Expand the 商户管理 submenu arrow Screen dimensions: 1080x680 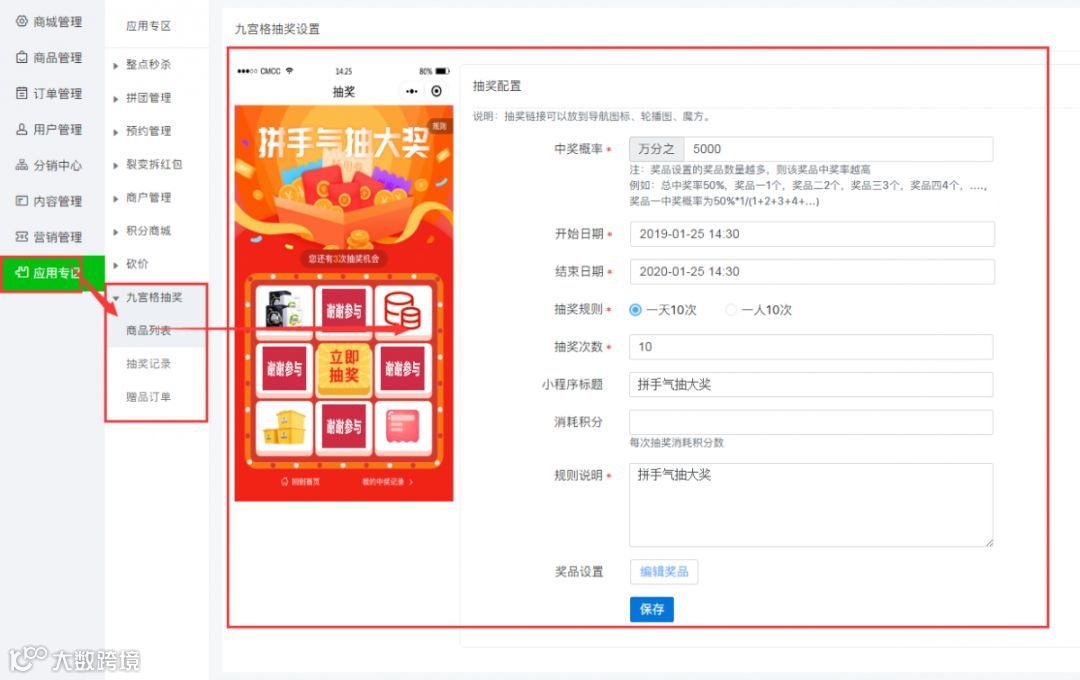pos(116,199)
